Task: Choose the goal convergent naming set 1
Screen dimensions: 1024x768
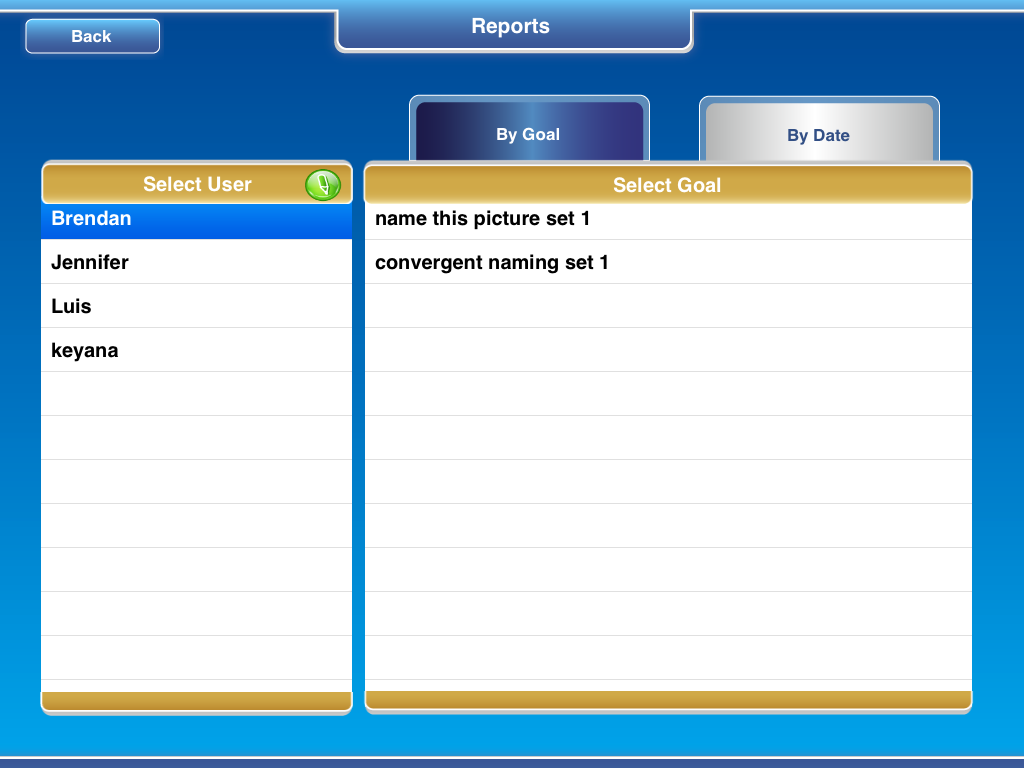Action: [668, 262]
